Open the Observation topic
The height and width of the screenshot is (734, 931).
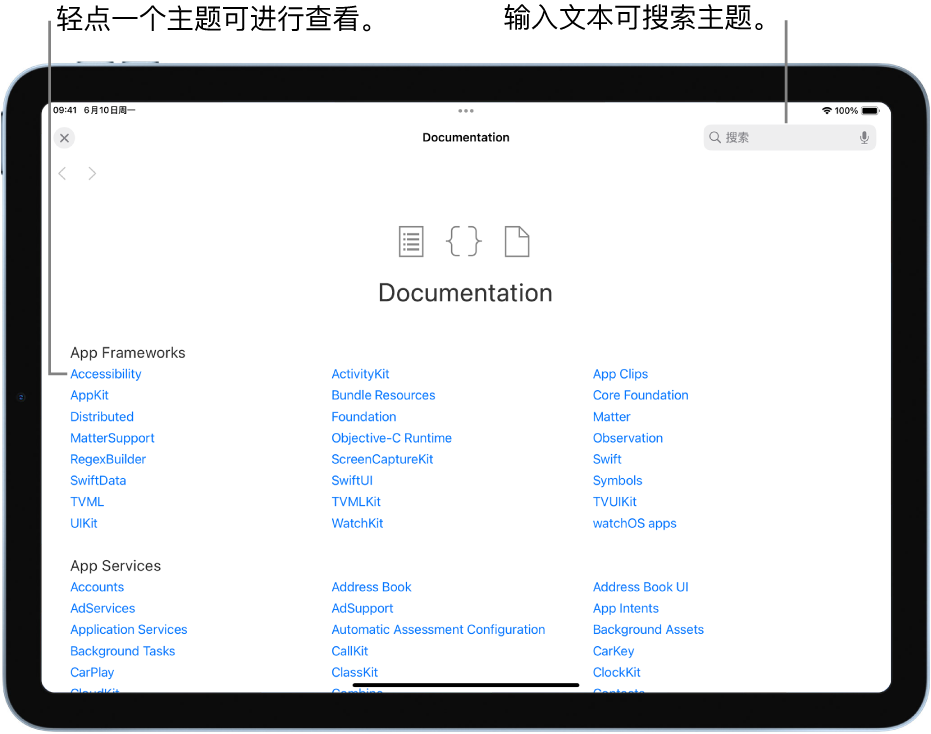[x=628, y=438]
